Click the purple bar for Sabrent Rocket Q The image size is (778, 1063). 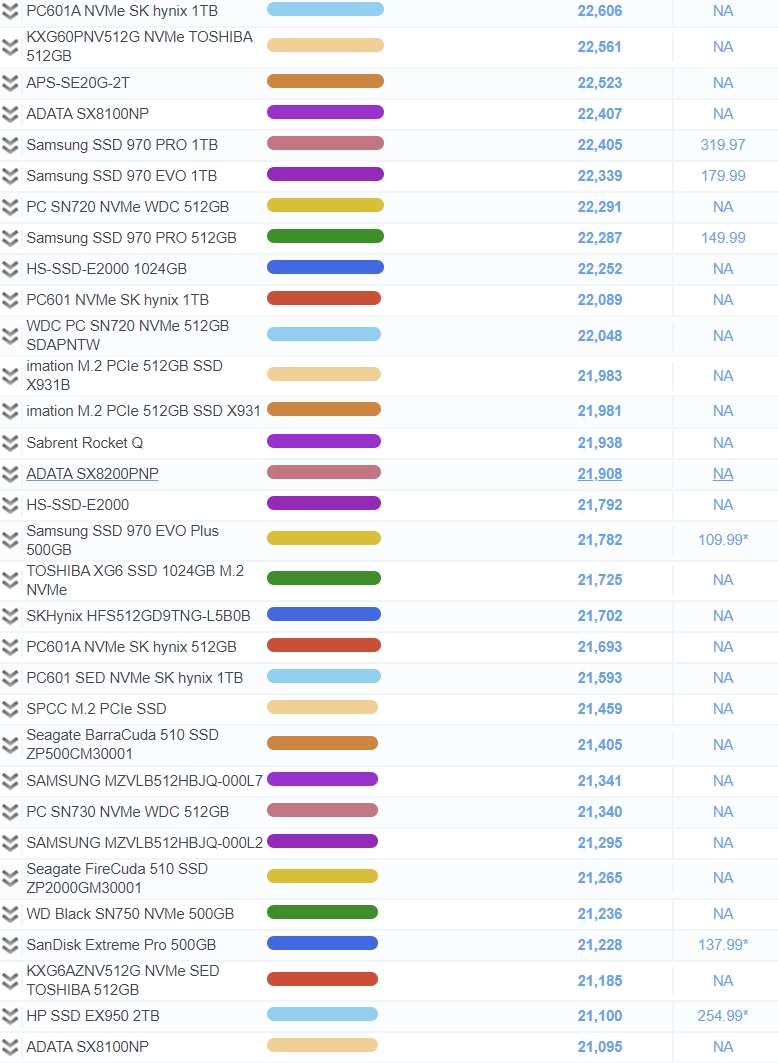[x=324, y=441]
